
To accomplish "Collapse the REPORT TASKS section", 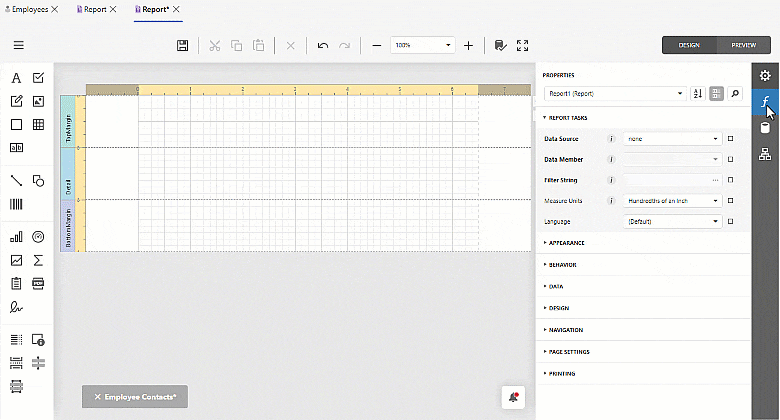I will (565, 118).
